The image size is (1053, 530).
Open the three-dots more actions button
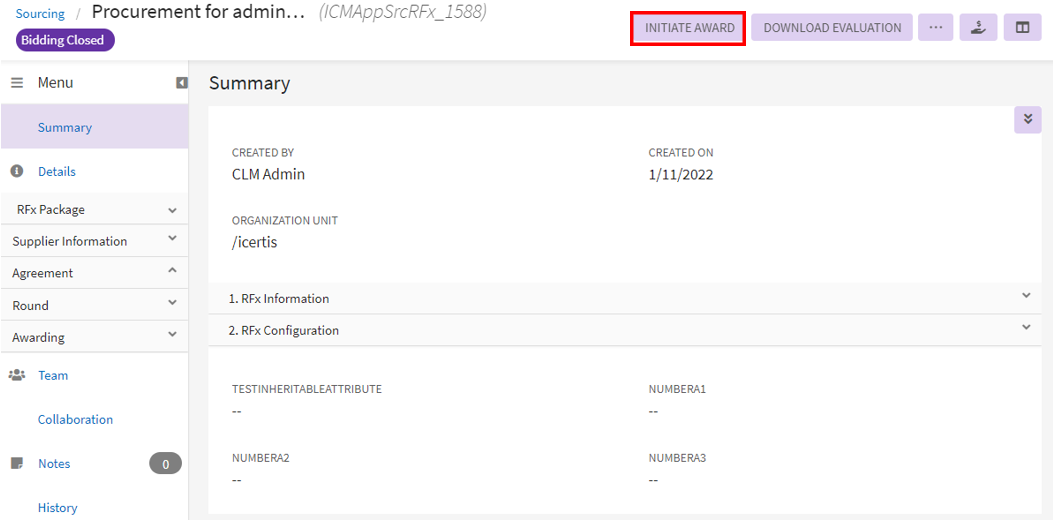point(935,28)
